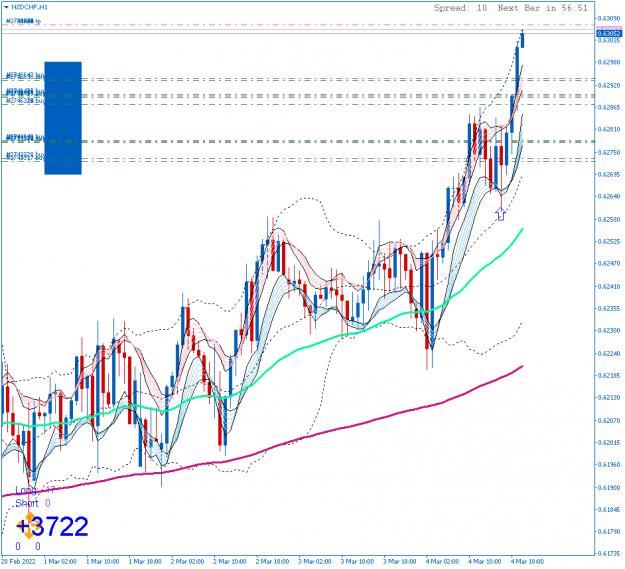The height and width of the screenshot is (569, 625).
Task: Click the 0.62300 price axis label
Action: tap(609, 331)
